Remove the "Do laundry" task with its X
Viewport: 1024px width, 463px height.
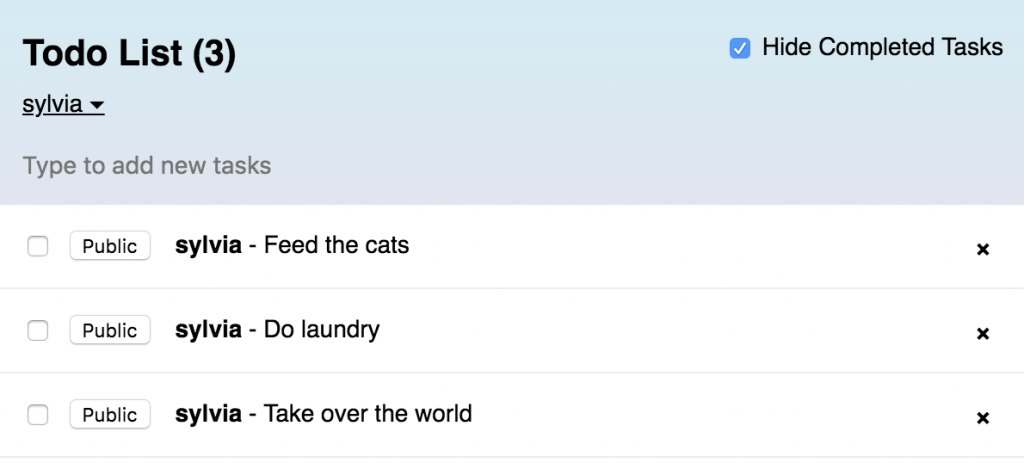[x=982, y=333]
